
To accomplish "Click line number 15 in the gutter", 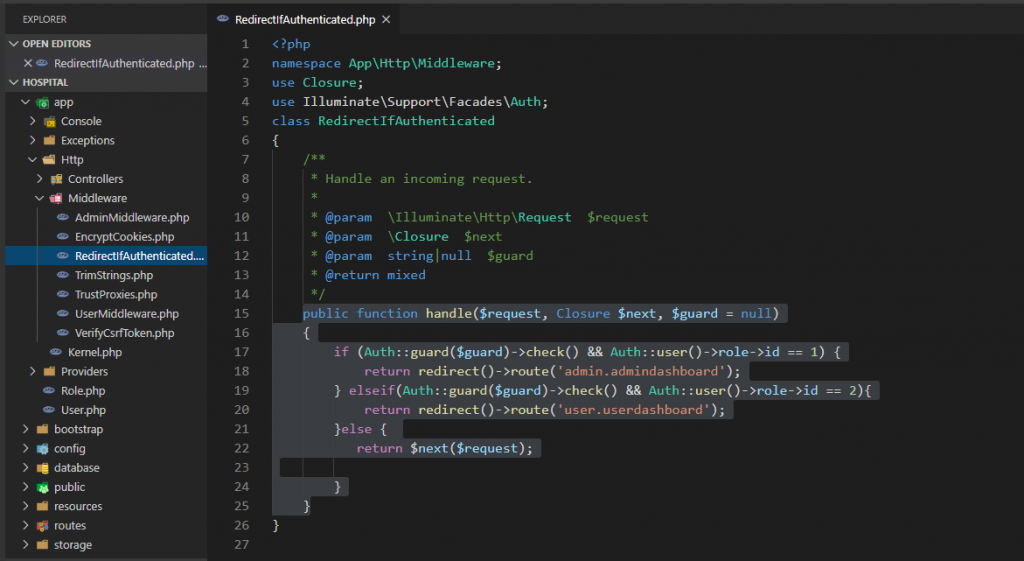I will pyautogui.click(x=241, y=313).
